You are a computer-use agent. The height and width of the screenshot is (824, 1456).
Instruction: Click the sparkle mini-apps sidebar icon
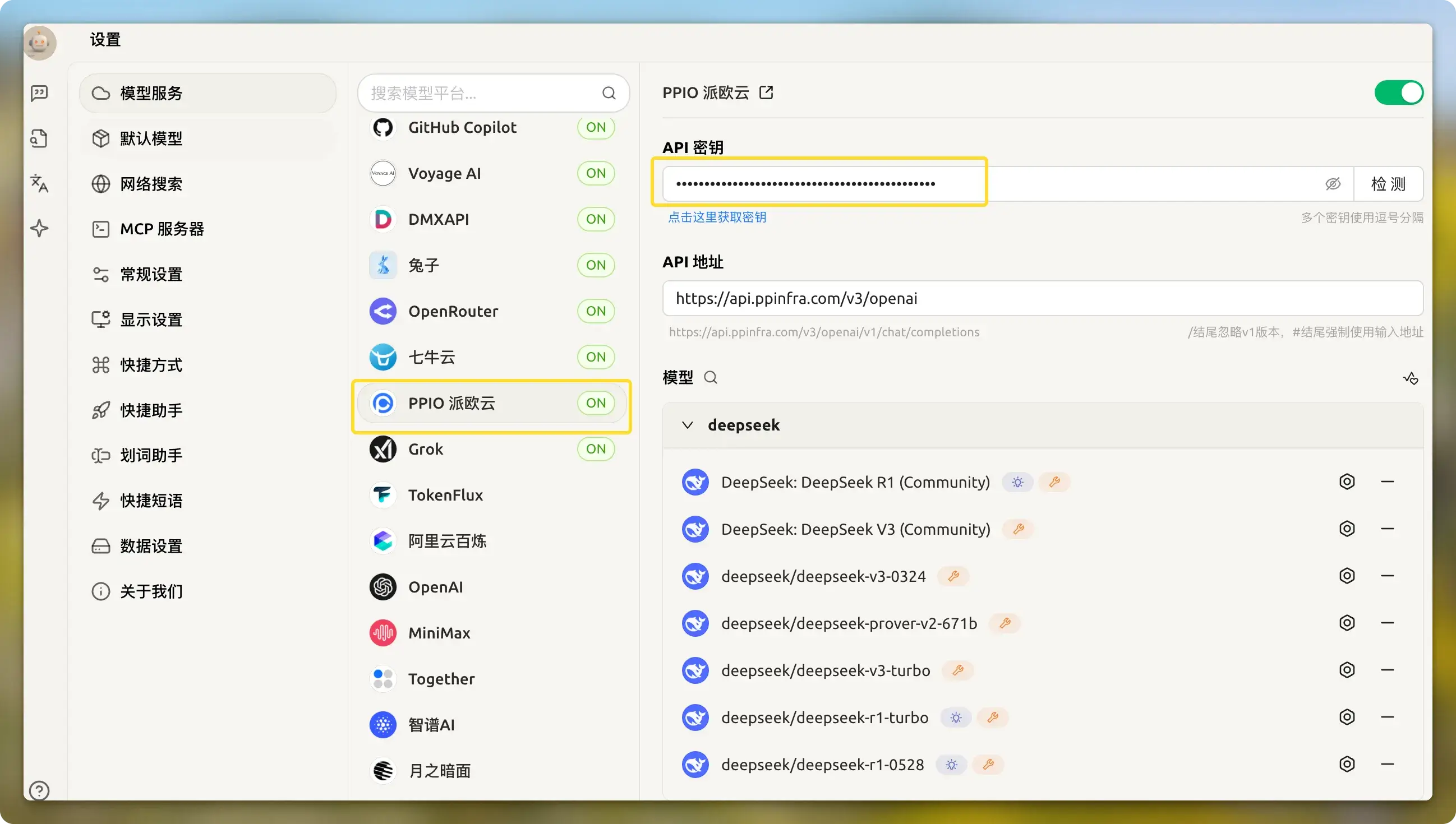click(x=39, y=229)
